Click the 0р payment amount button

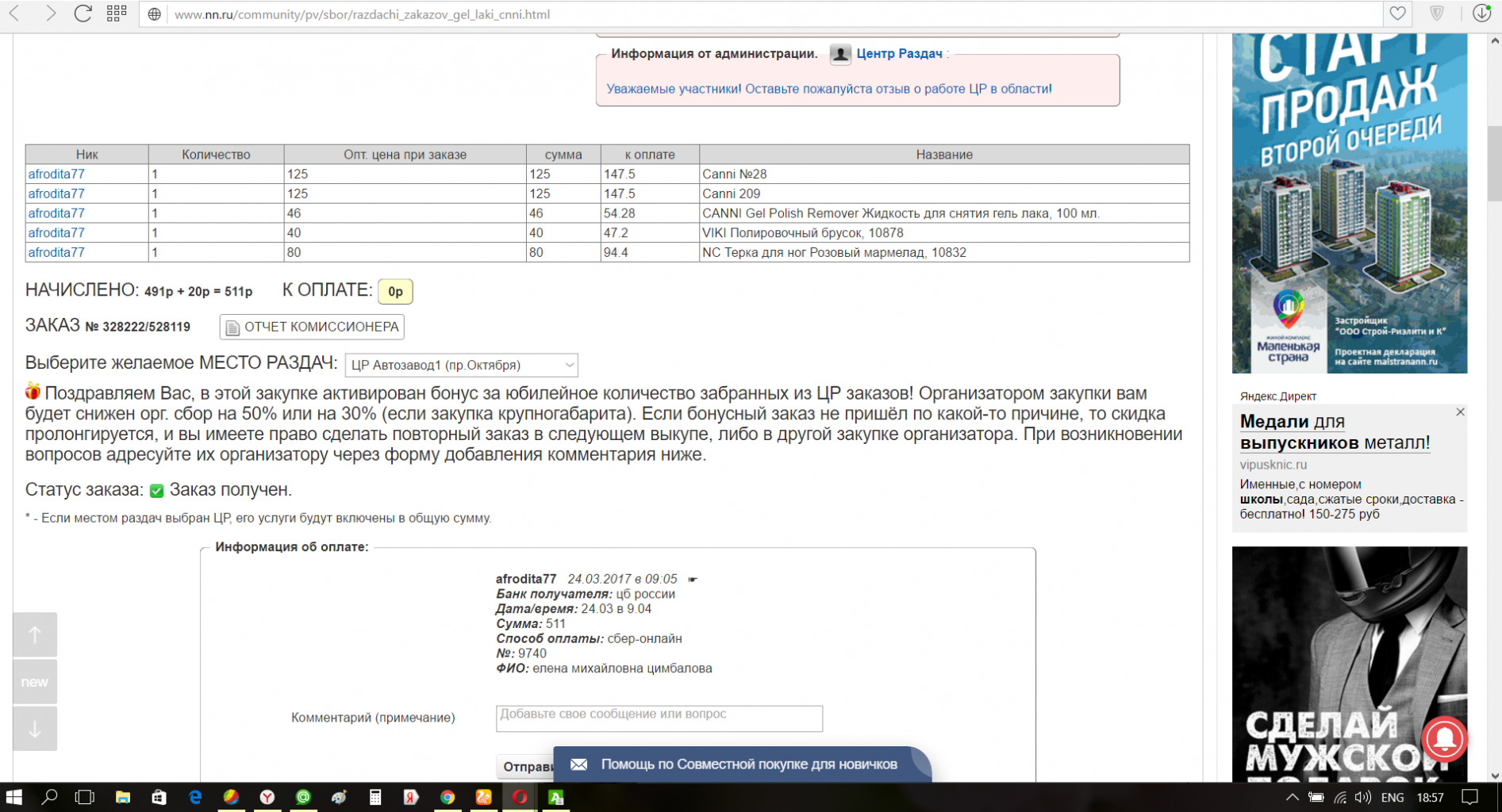pos(395,292)
